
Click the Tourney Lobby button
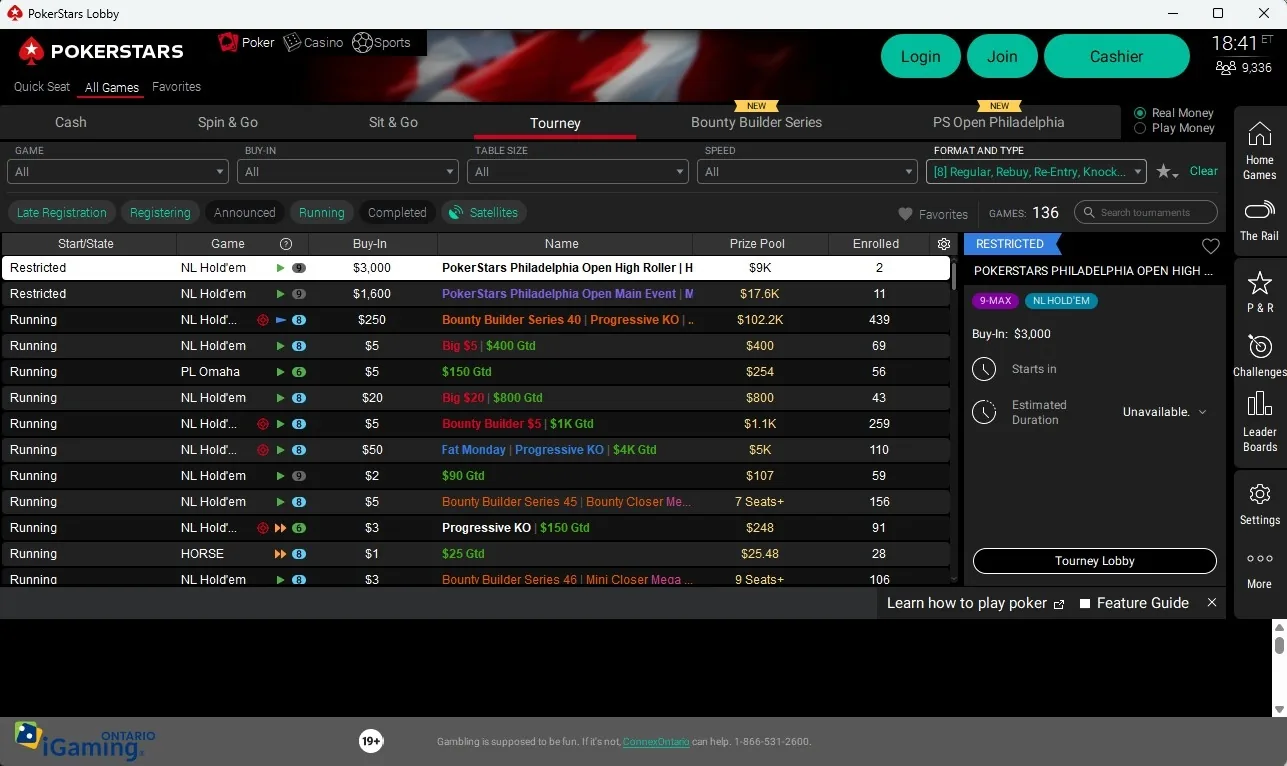(1094, 561)
